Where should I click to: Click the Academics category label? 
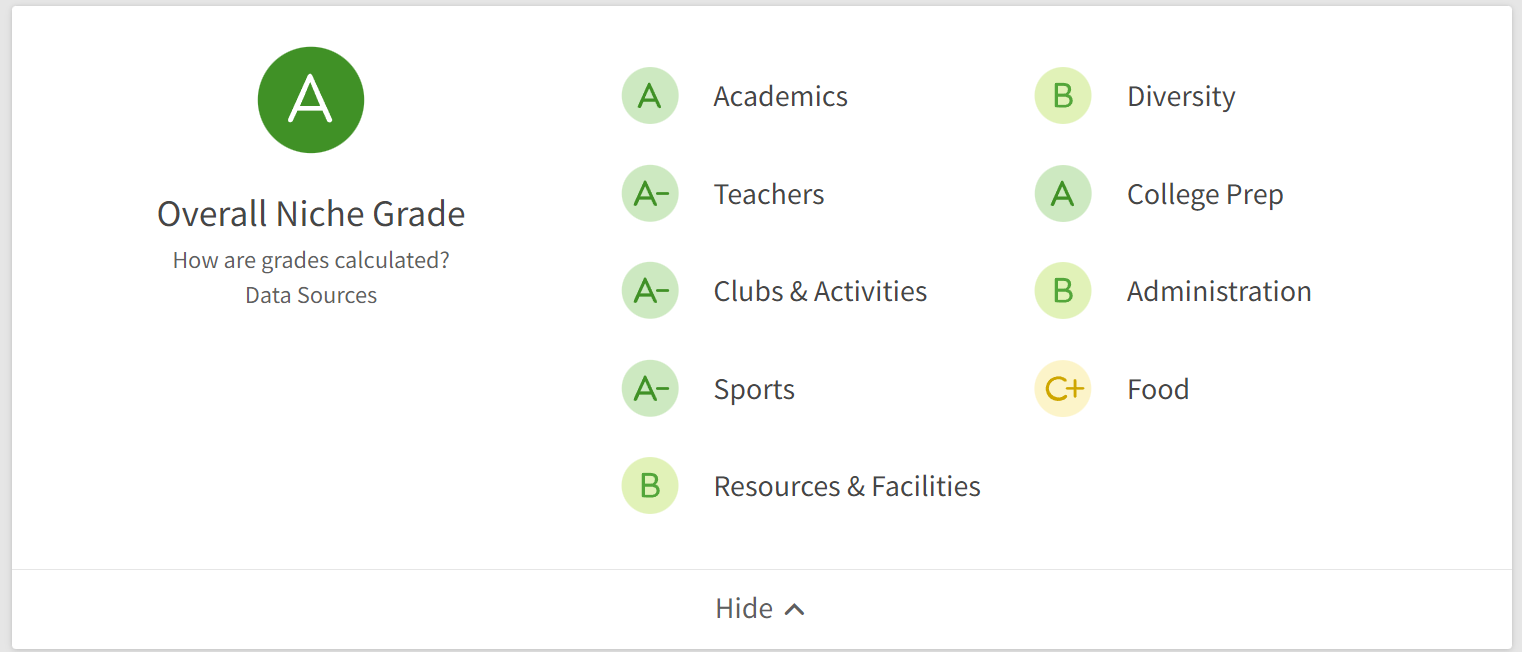point(780,96)
